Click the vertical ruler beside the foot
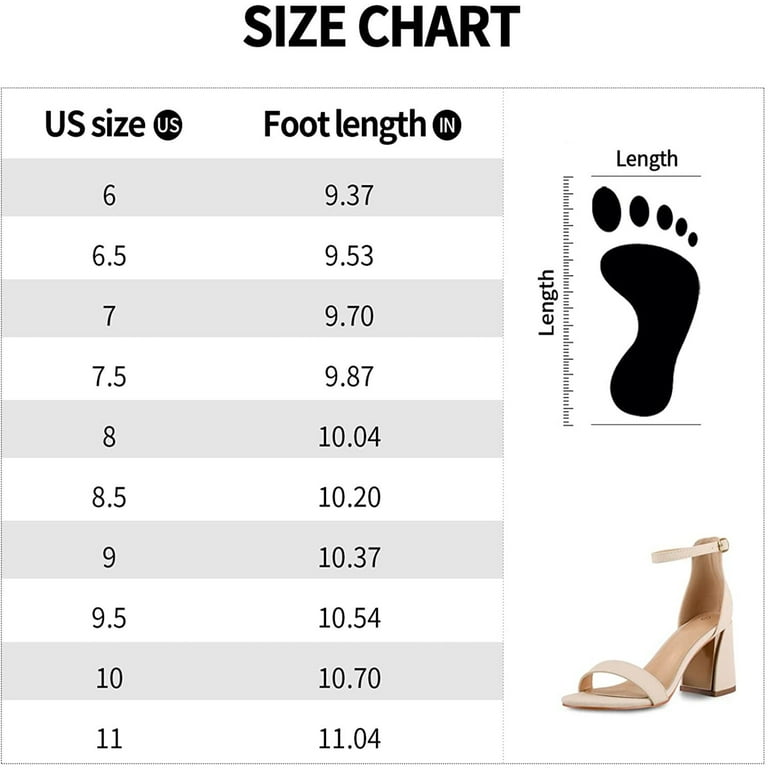 pyautogui.click(x=568, y=301)
